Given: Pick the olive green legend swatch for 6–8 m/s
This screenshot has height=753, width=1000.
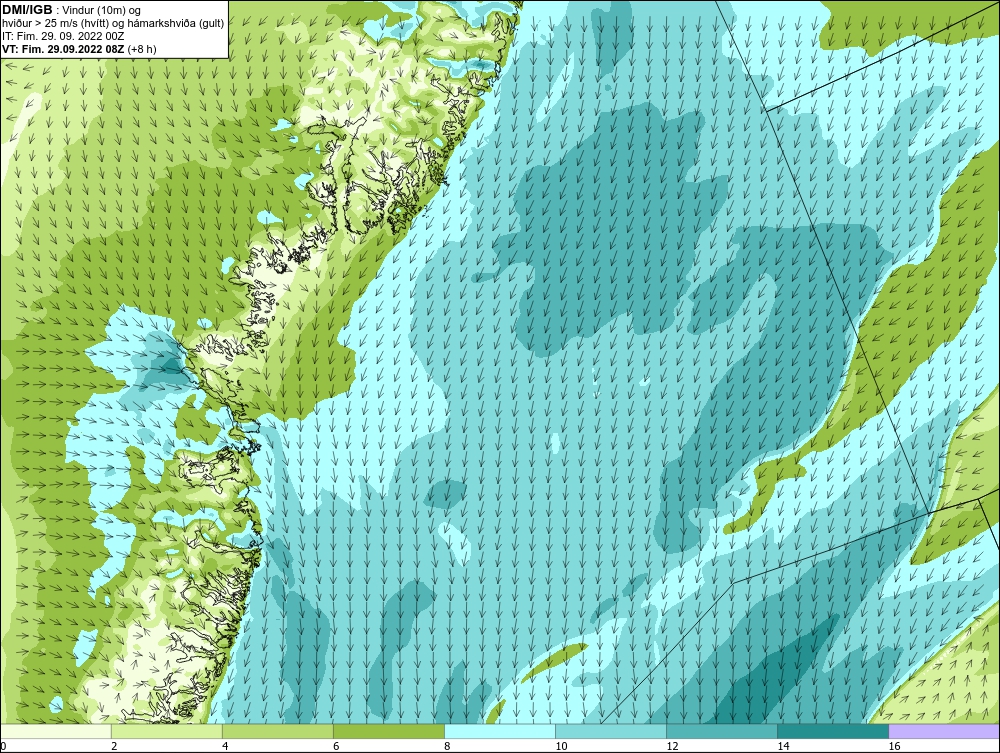Looking at the screenshot, I should tap(388, 731).
